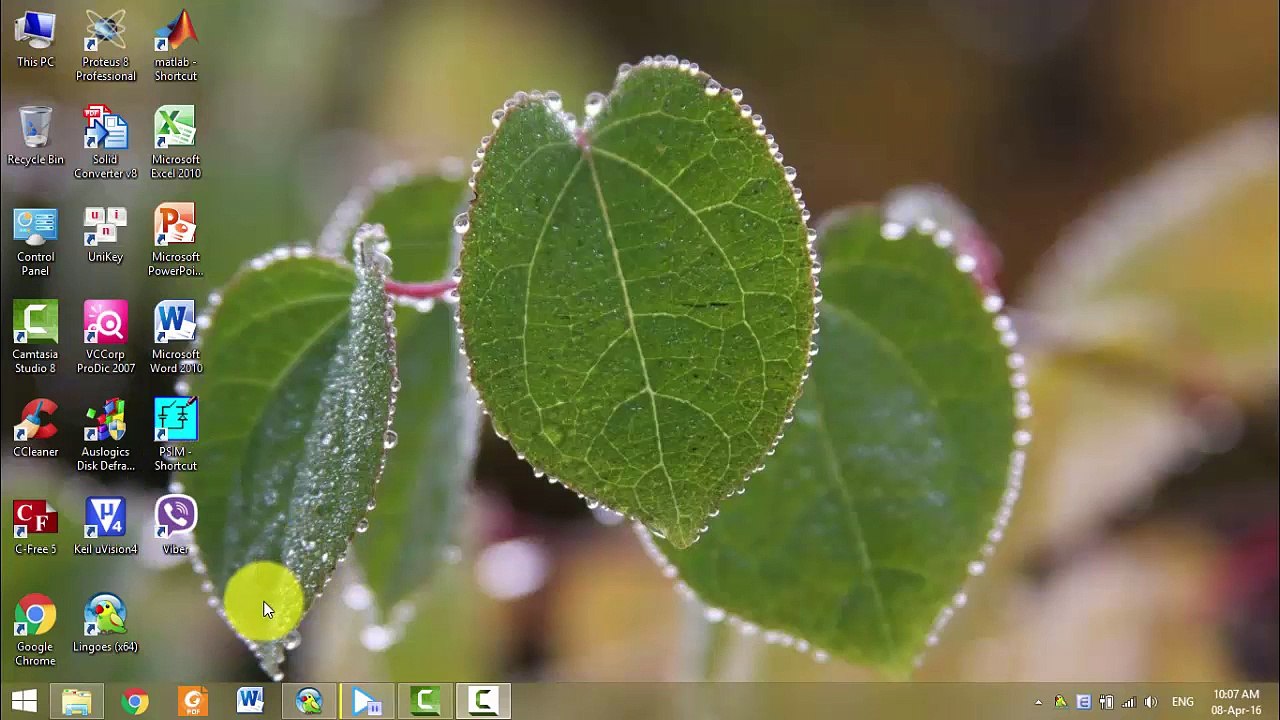Expand the hidden tray icons arrow
This screenshot has height=720, width=1280.
click(1038, 702)
